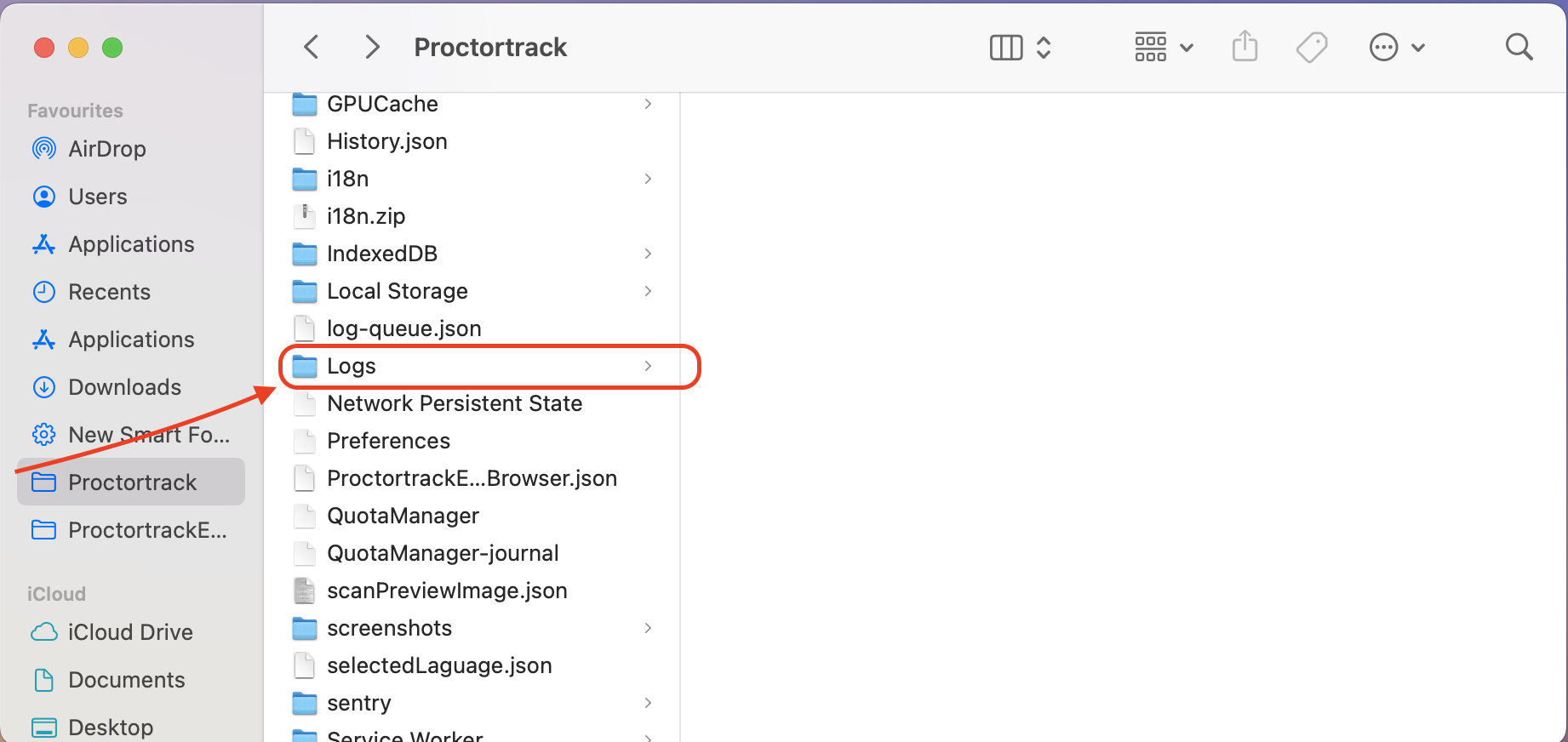Go back with the left chevron button
1568x742 pixels.
312,47
